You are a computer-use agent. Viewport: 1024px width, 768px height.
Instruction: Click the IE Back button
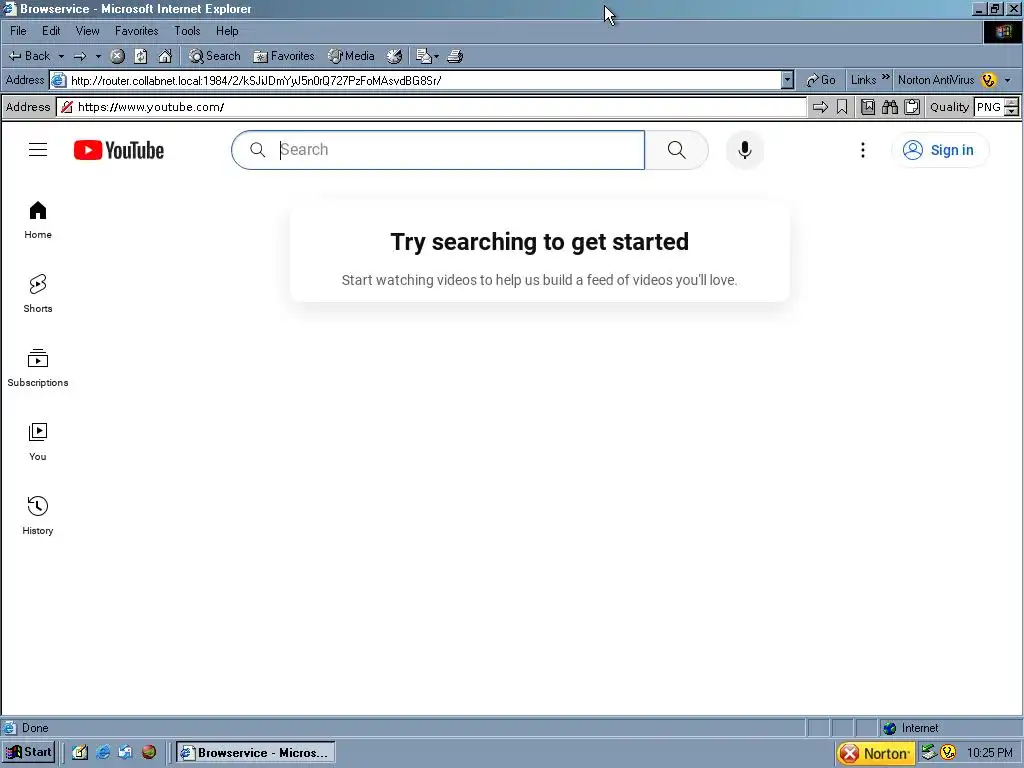point(29,56)
